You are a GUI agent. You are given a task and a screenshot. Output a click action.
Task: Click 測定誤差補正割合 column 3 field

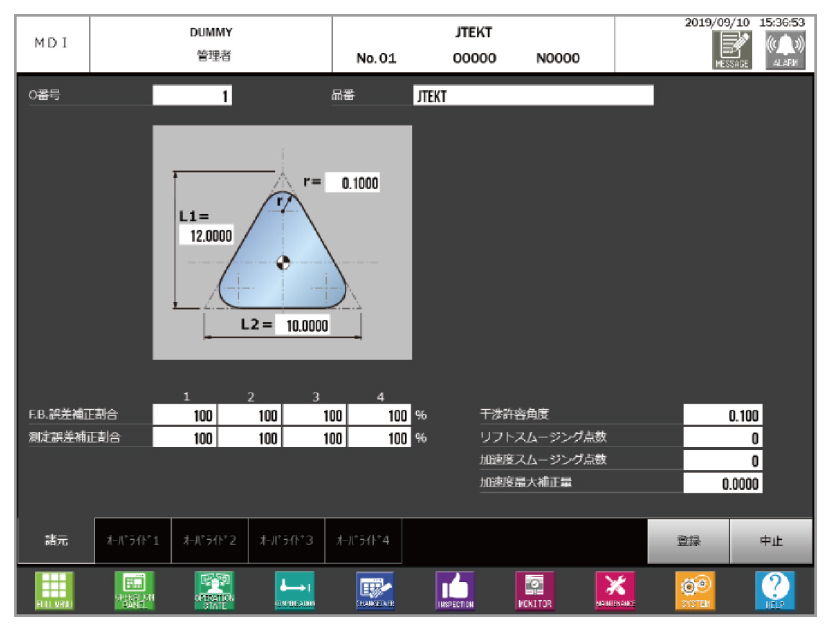(x=314, y=438)
